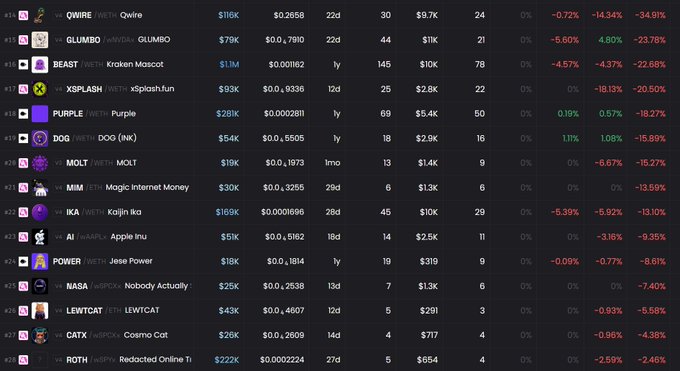
Task: Open the CATX Cosmo Cat logo
Action: tap(40, 335)
